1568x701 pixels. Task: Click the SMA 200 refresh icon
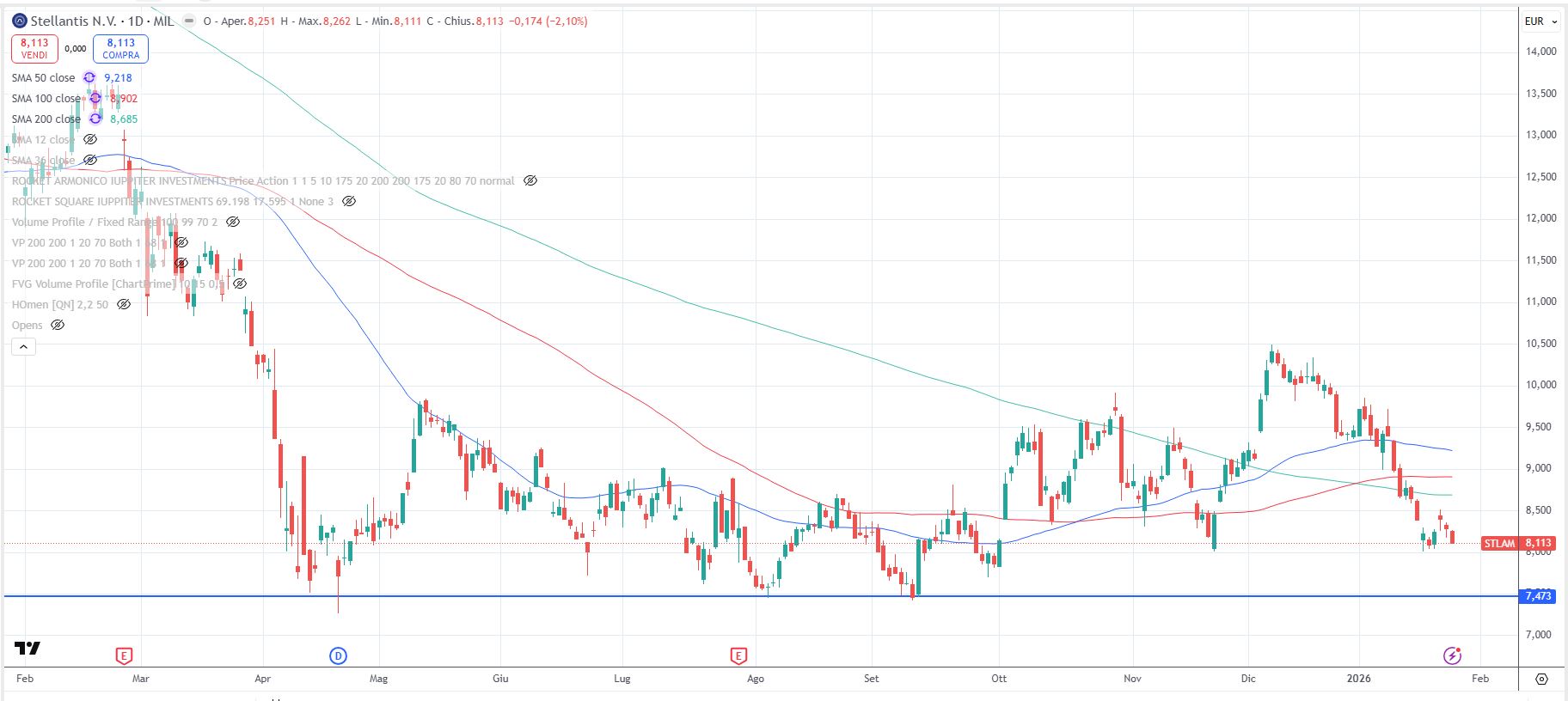pyautogui.click(x=95, y=119)
